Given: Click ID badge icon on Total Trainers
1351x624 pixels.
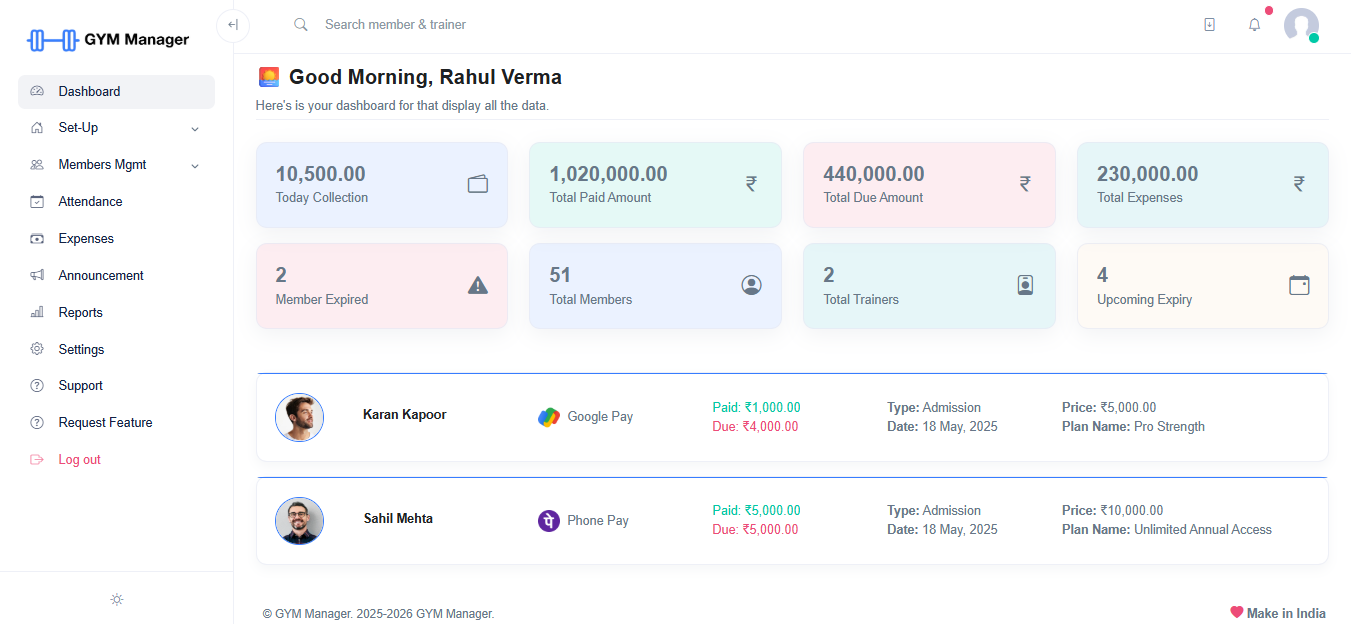Looking at the screenshot, I should tap(1025, 285).
